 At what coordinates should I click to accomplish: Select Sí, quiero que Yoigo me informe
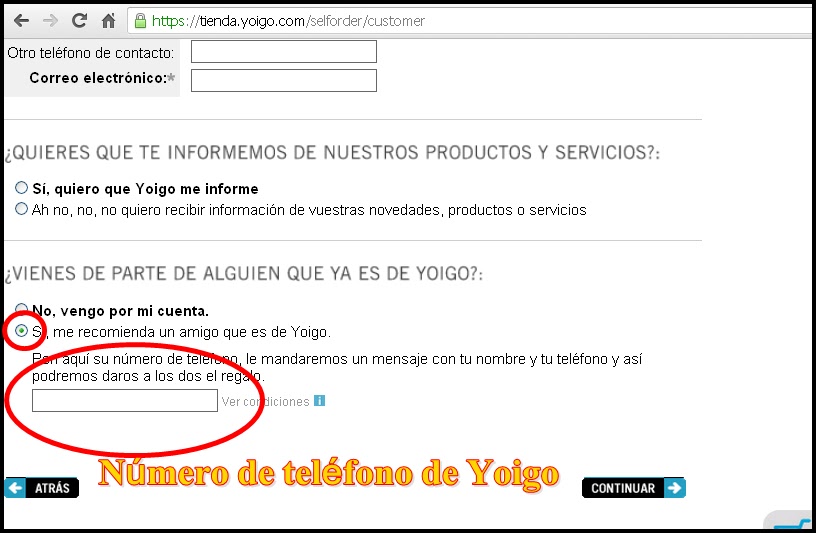tap(21, 187)
